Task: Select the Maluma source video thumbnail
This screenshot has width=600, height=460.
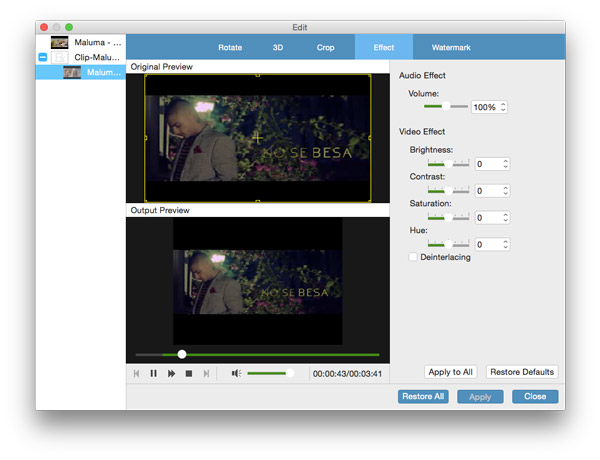Action: coord(60,42)
